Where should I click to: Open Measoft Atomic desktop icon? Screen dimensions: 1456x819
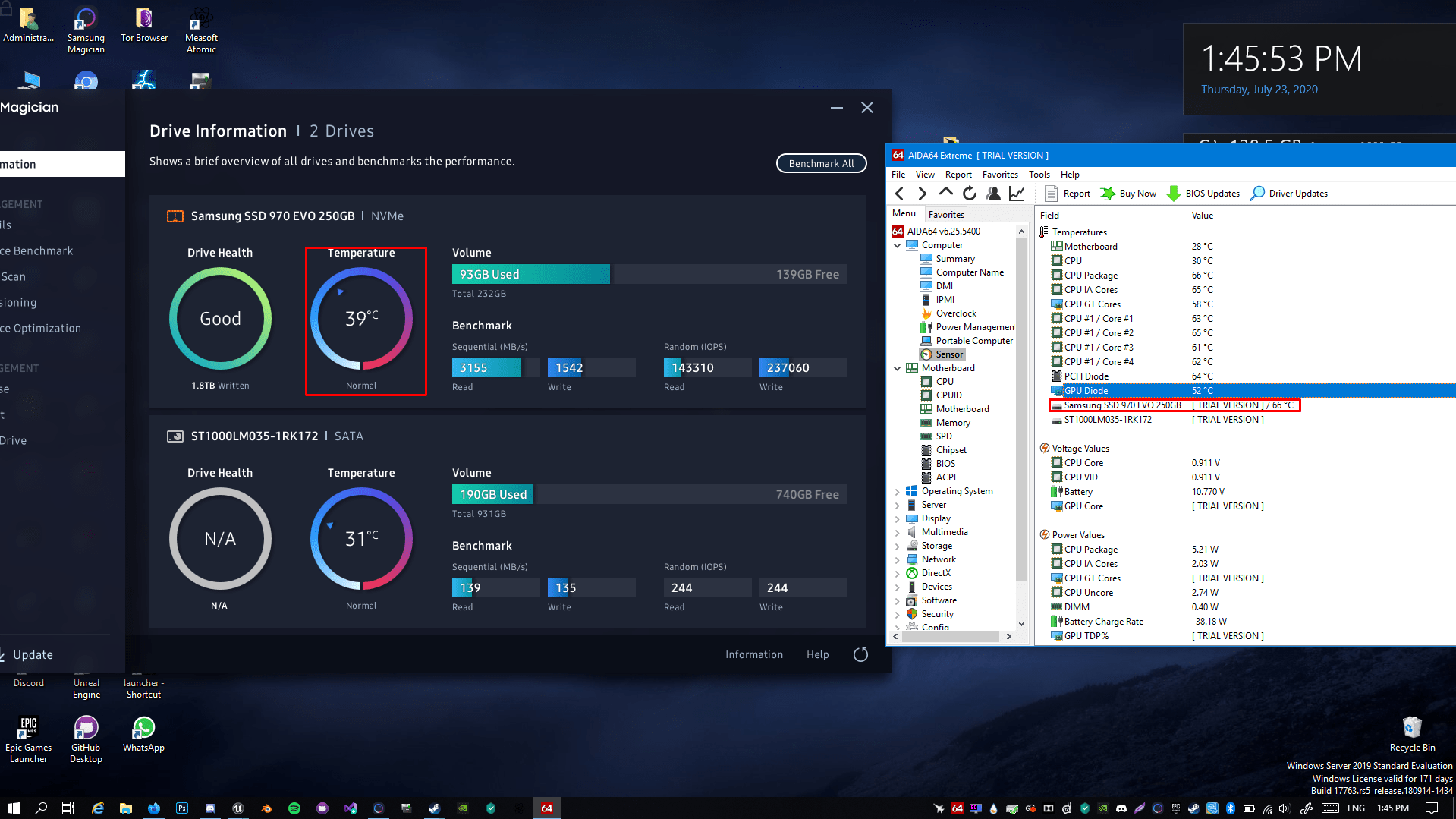201,30
